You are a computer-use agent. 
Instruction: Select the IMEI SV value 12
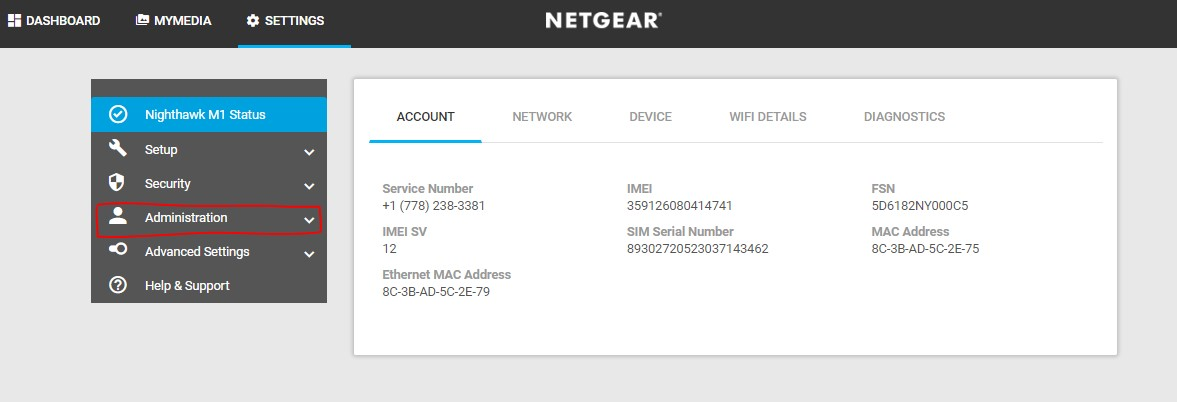pyautogui.click(x=390, y=248)
